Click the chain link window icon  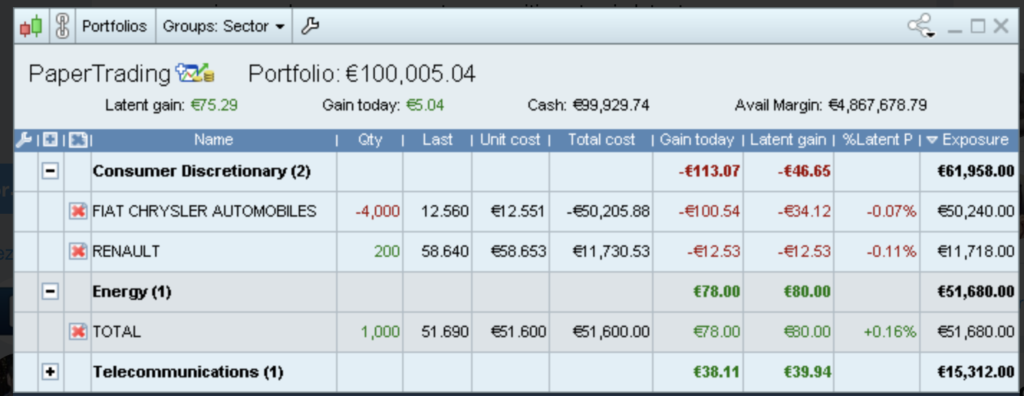(x=62, y=26)
